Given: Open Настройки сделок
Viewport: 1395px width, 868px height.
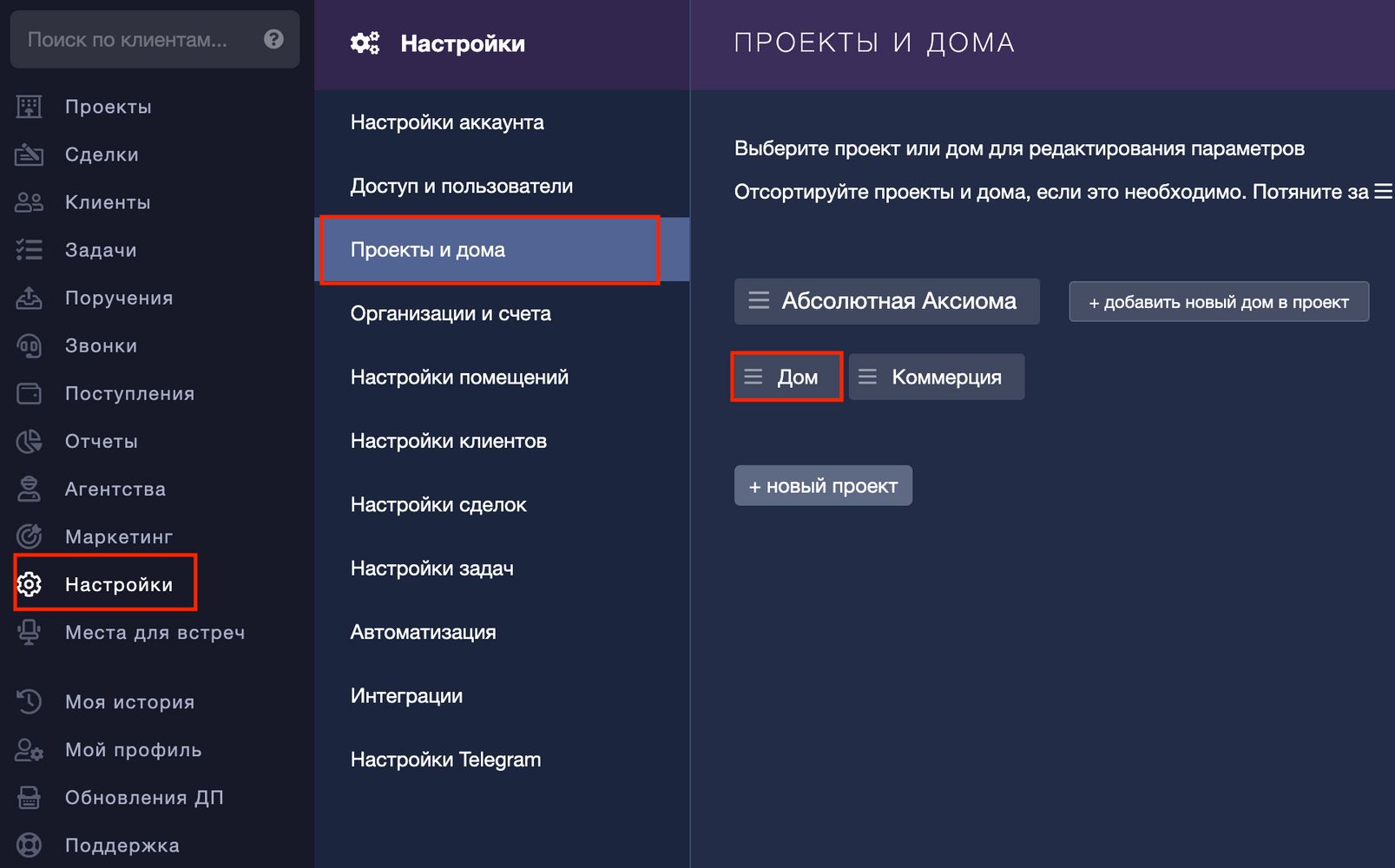Looking at the screenshot, I should 502,504.
